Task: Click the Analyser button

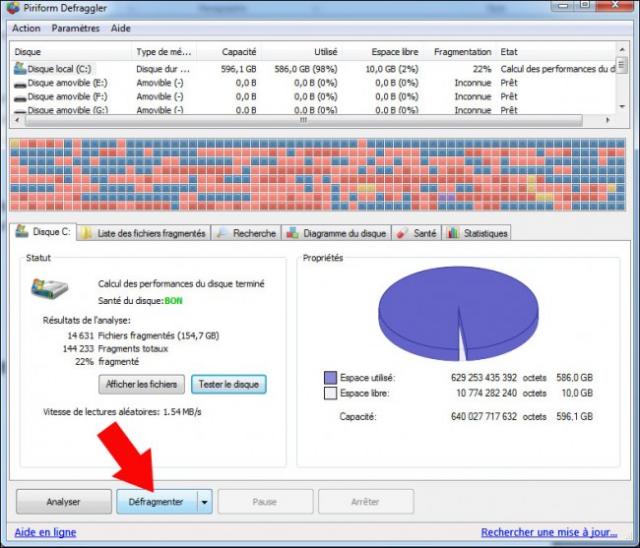Action: [x=63, y=502]
